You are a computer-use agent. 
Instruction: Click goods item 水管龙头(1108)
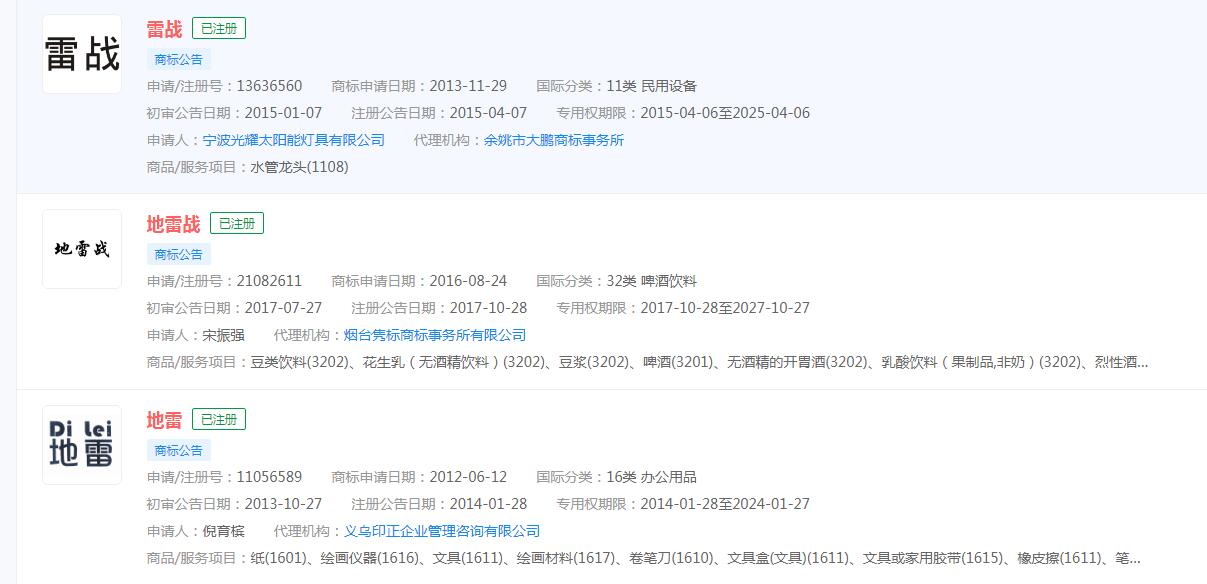click(x=302, y=167)
